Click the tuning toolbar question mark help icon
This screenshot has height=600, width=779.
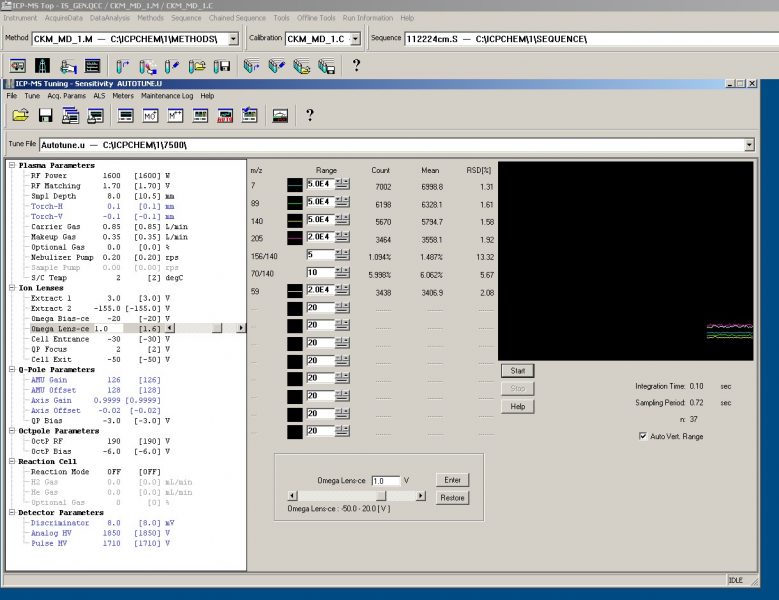[x=310, y=115]
